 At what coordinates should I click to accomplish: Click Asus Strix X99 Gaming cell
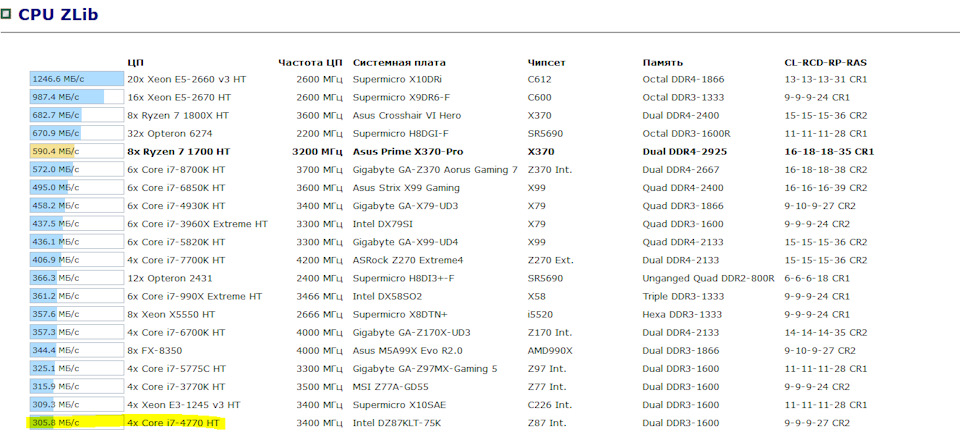pos(406,187)
